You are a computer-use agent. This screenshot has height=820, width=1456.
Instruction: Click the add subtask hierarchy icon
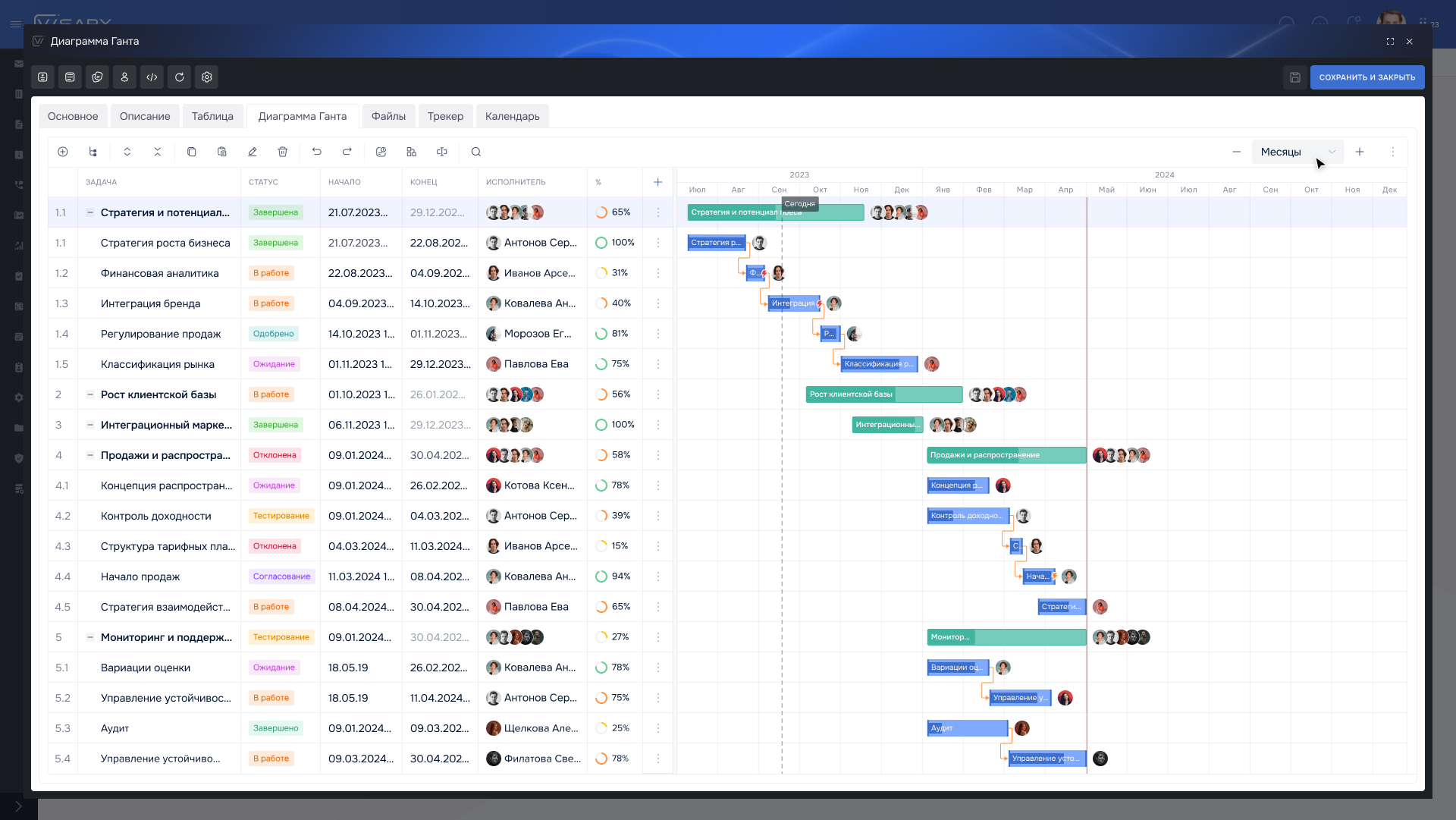click(x=93, y=152)
